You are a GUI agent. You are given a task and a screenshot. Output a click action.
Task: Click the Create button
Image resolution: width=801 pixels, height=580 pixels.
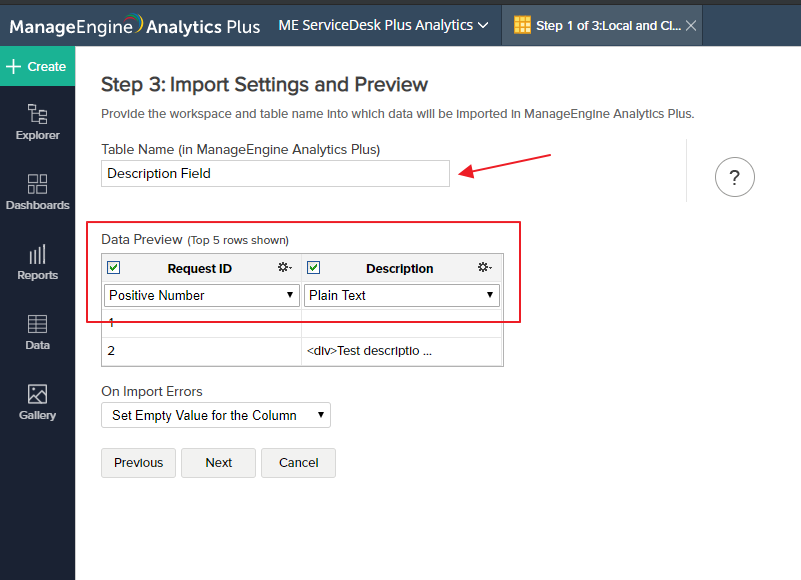pos(37,66)
